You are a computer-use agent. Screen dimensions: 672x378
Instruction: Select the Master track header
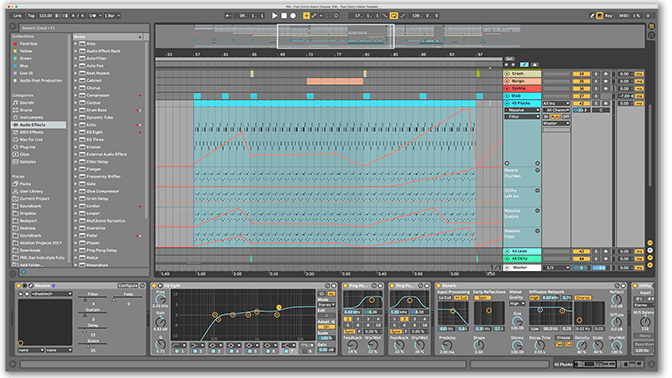[522, 267]
